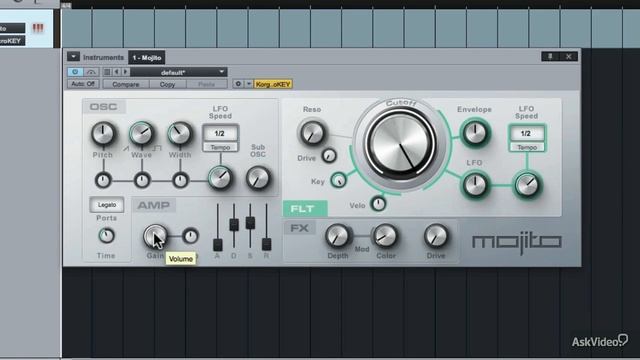Pin the instrument window
640x360 pixels.
pos(550,56)
